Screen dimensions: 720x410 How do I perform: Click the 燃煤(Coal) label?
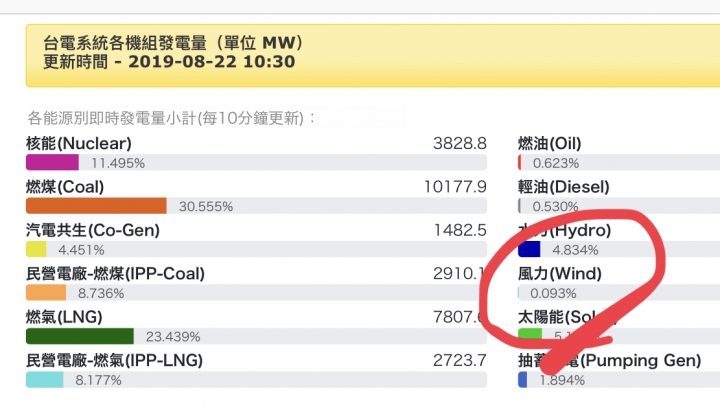[x=65, y=187]
